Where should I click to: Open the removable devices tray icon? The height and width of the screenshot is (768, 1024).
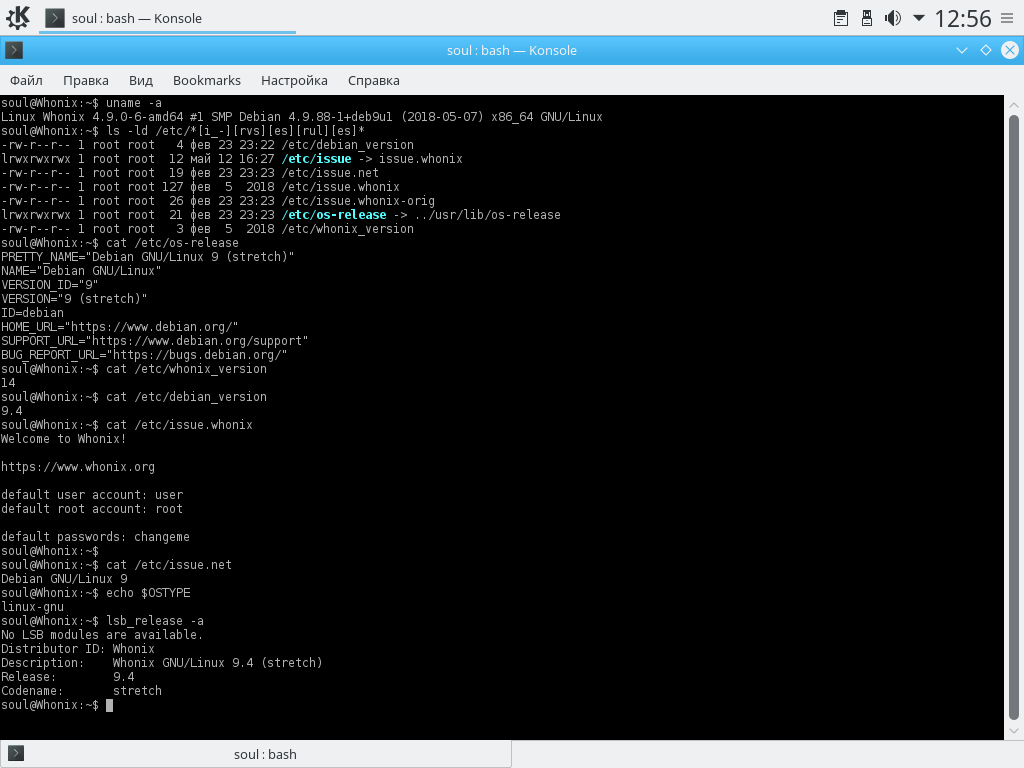(867, 18)
